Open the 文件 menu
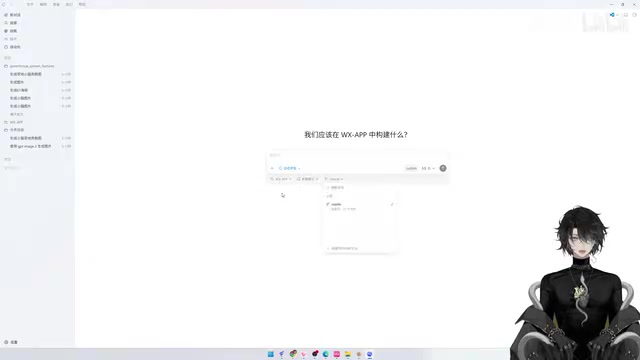640x360 pixels. pyautogui.click(x=30, y=4)
